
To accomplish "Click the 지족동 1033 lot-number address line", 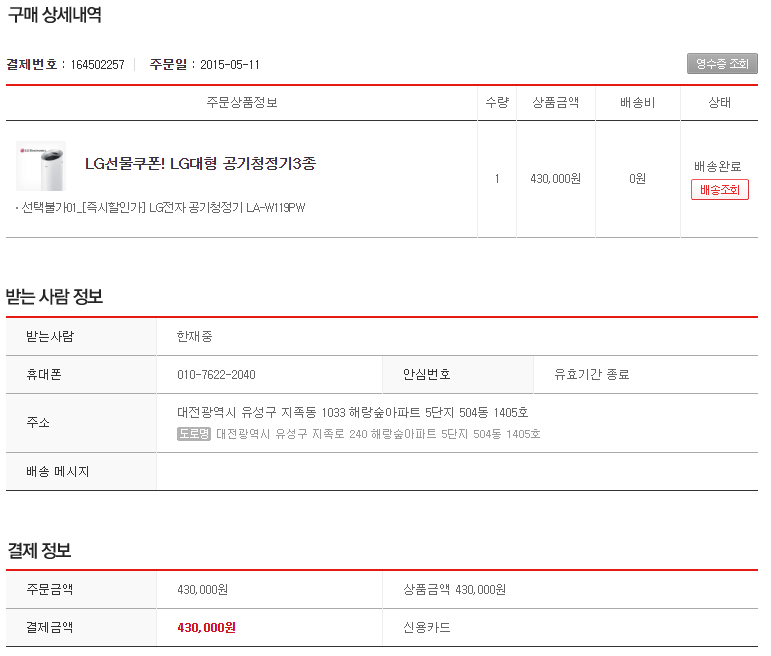I will pyautogui.click(x=352, y=412).
